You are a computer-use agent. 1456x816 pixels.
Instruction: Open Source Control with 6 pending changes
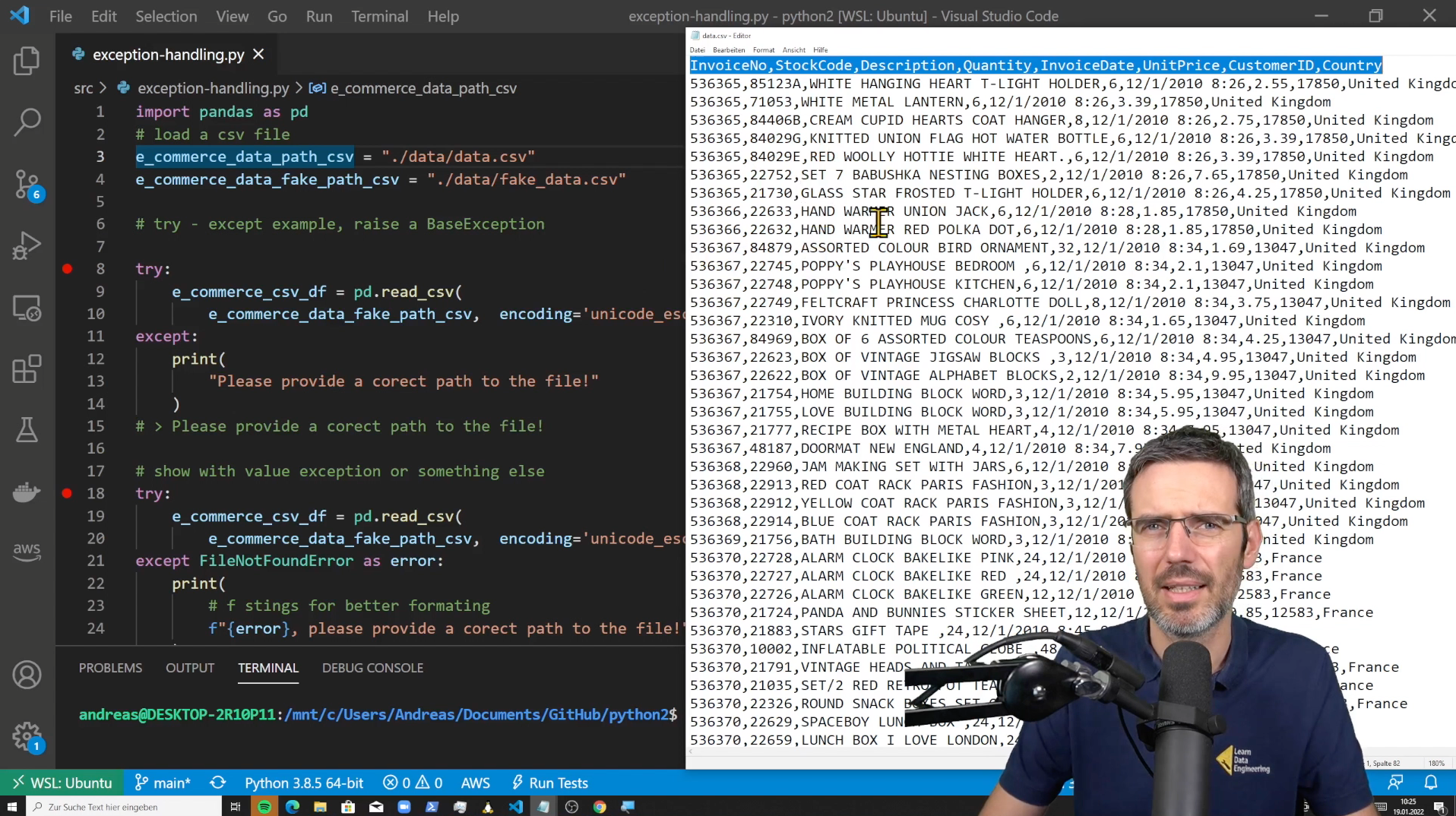(x=27, y=185)
